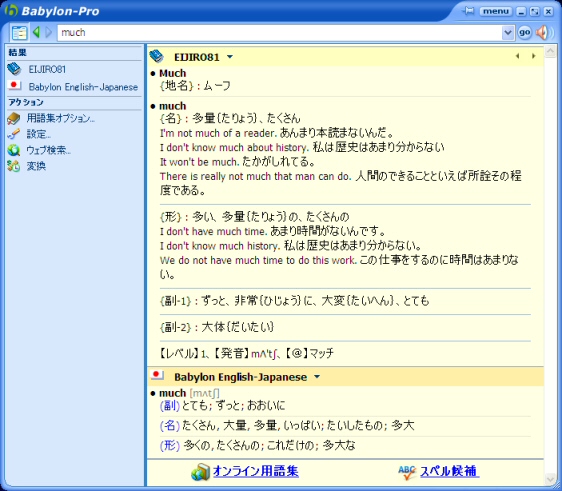The height and width of the screenshot is (491, 562).
Task: Go to previous glossary with the small left arrow
Action: coord(517,56)
